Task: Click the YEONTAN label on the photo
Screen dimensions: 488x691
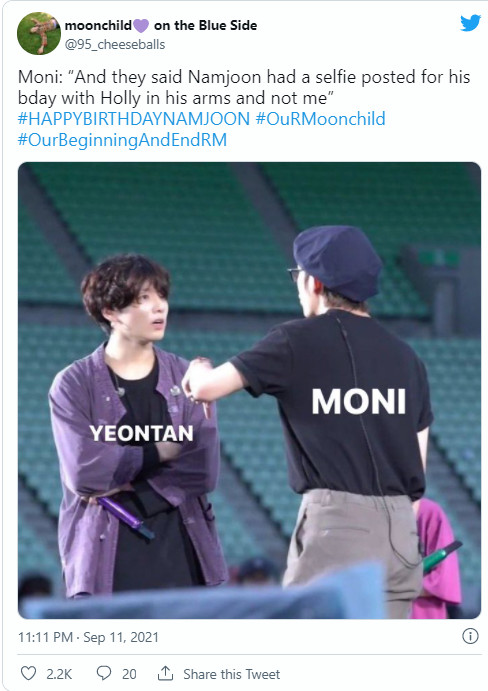Action: pos(141,433)
